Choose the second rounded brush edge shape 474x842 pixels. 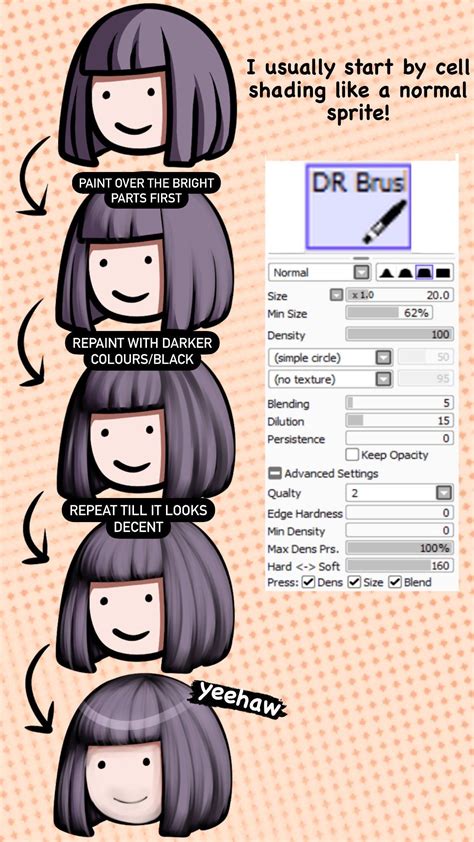403,273
